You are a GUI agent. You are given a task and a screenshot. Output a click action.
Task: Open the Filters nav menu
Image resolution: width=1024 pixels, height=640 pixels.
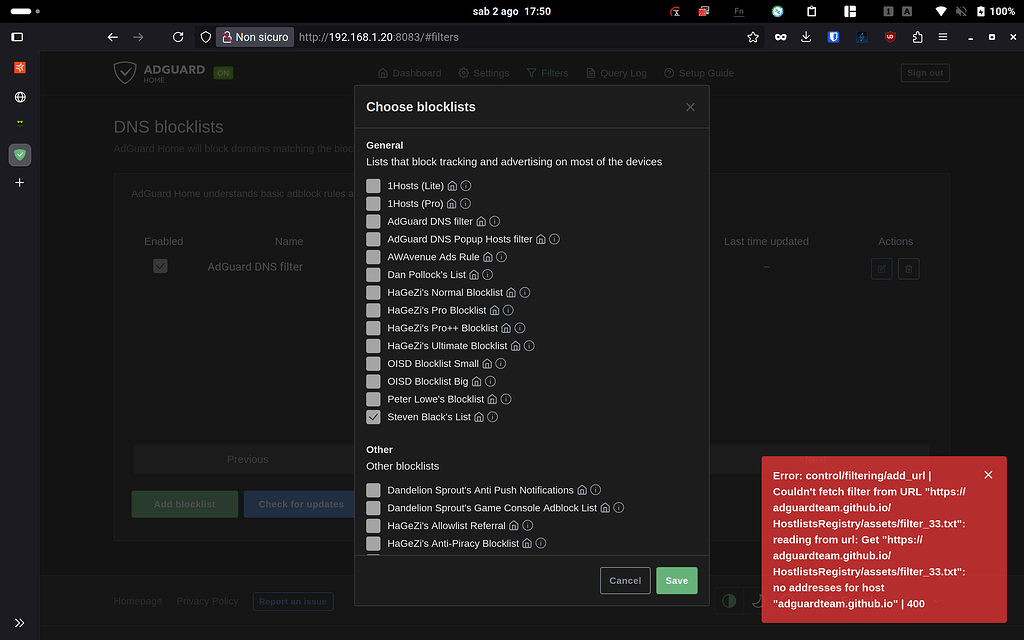[547, 73]
